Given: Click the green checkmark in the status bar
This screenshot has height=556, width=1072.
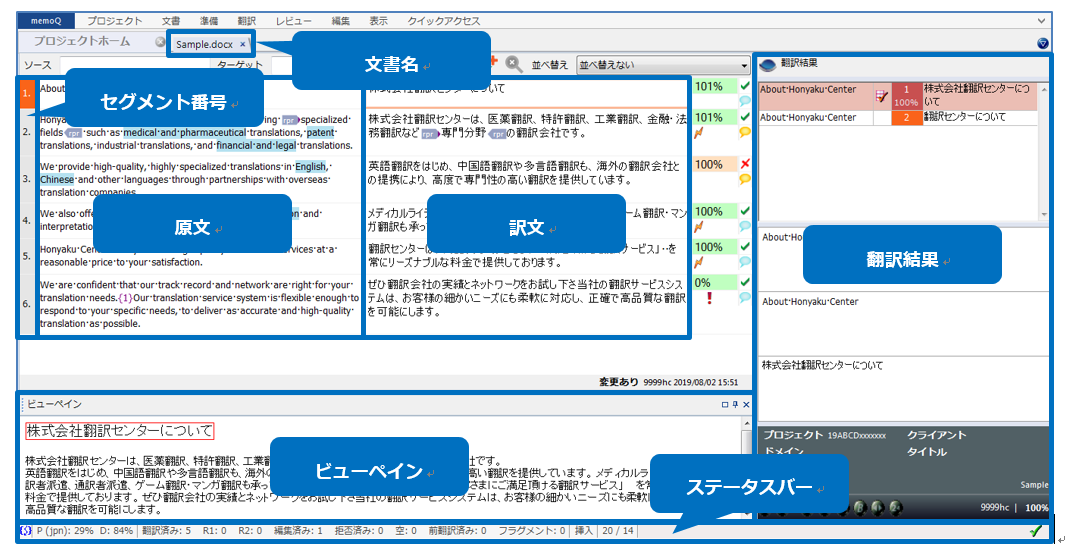Looking at the screenshot, I should pyautogui.click(x=1035, y=531).
